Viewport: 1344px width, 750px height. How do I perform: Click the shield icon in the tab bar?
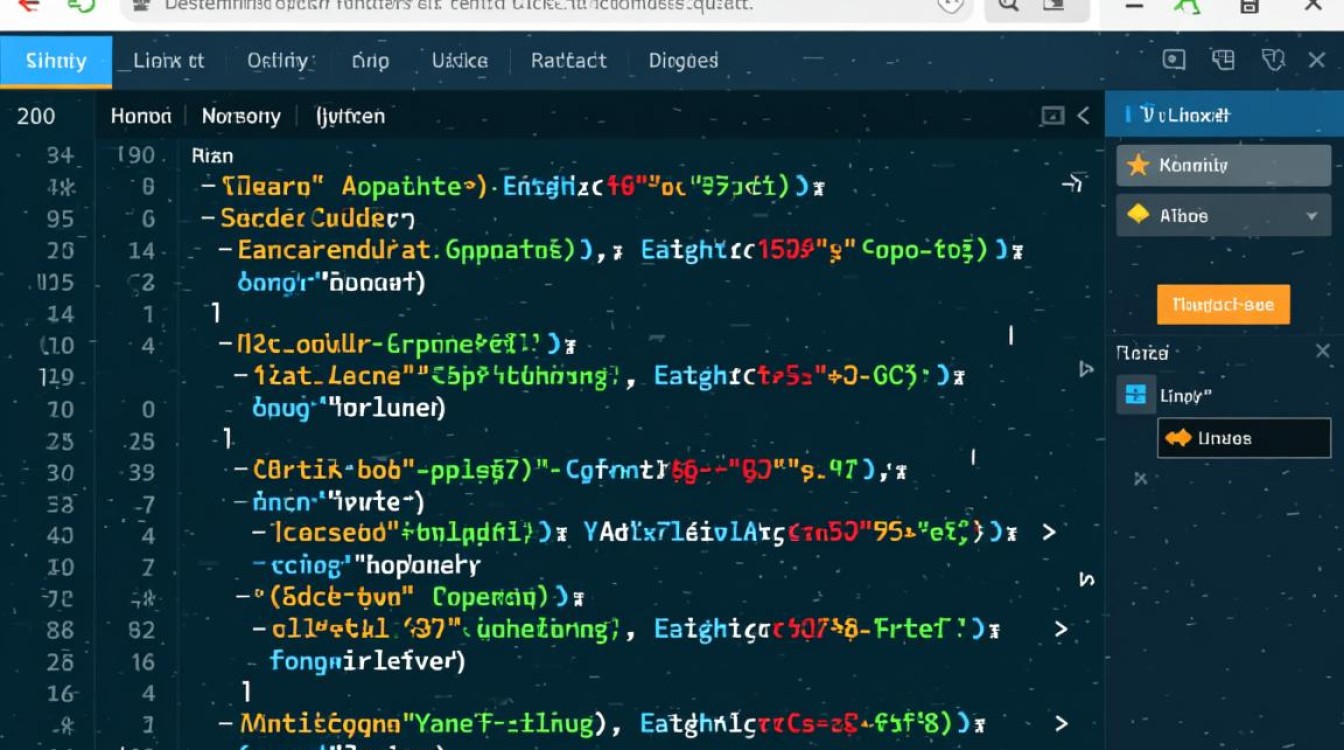1273,61
